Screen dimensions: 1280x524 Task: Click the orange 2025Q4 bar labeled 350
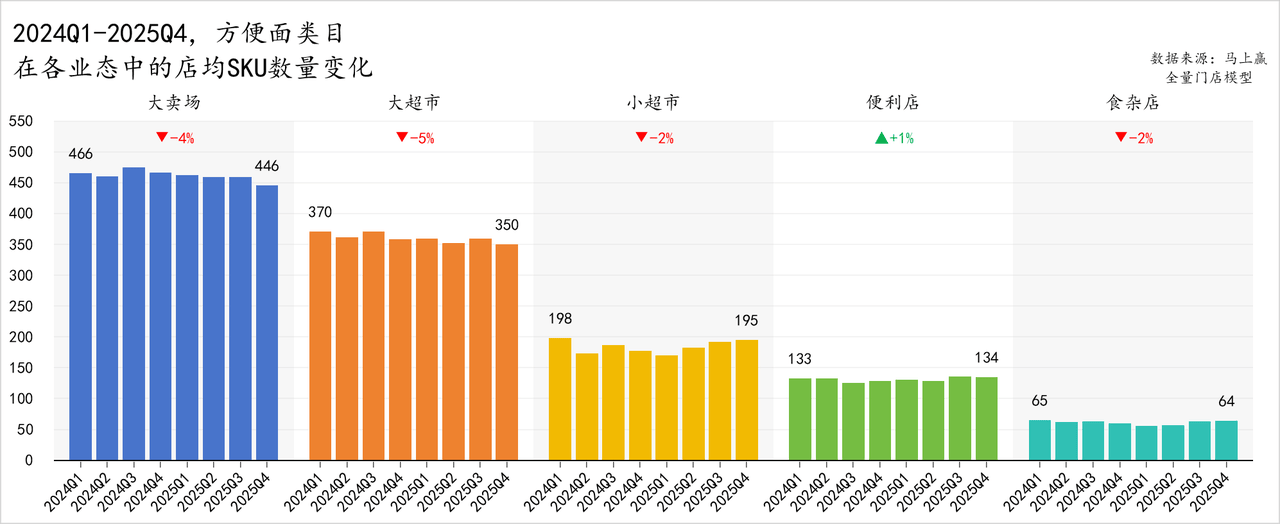pos(507,352)
